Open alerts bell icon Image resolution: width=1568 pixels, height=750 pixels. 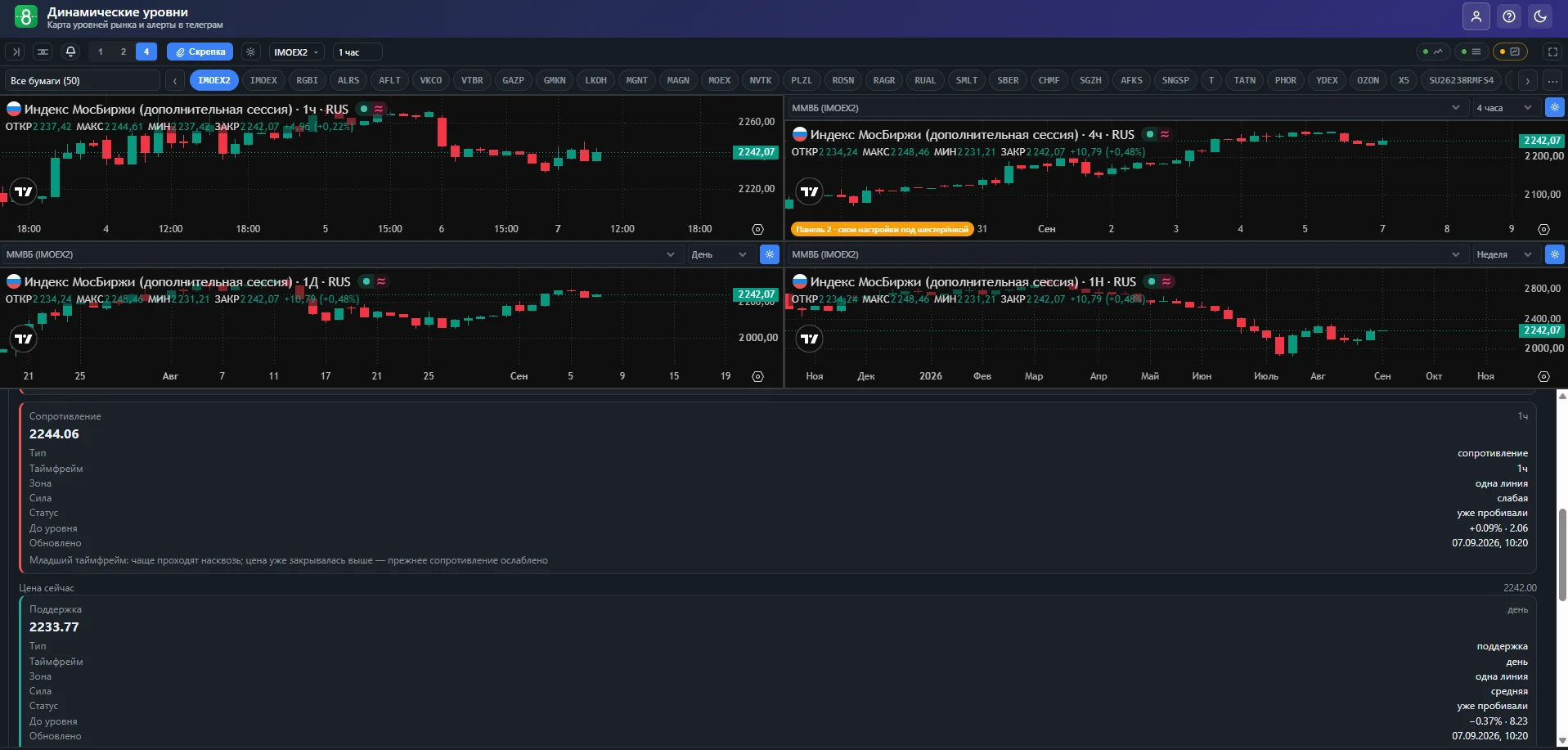70,52
